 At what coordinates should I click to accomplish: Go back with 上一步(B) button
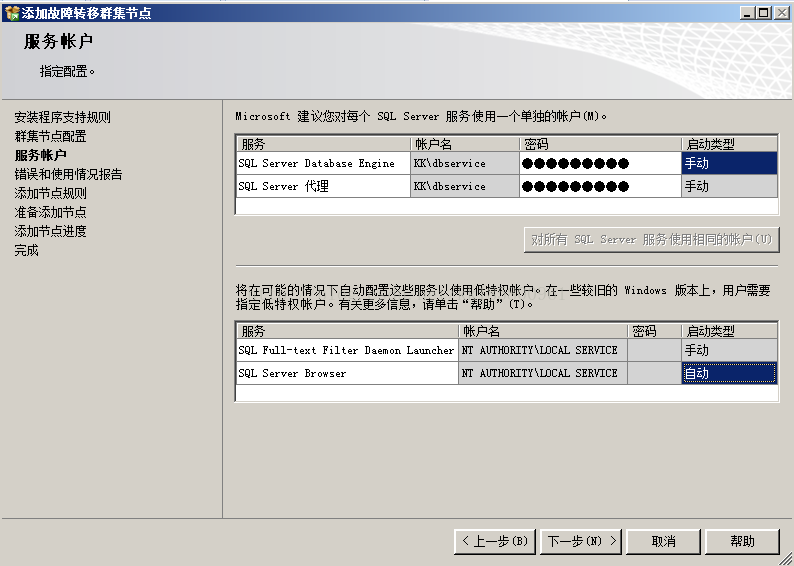tap(495, 541)
